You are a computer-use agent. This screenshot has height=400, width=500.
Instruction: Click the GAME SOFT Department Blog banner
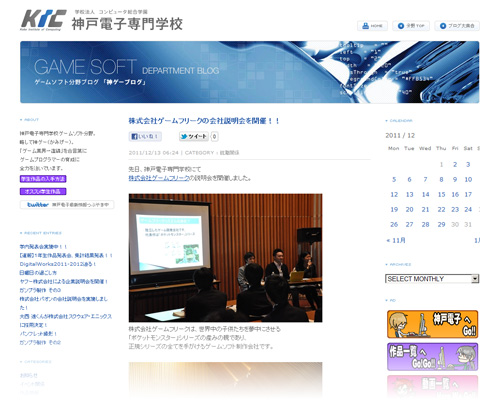point(250,72)
